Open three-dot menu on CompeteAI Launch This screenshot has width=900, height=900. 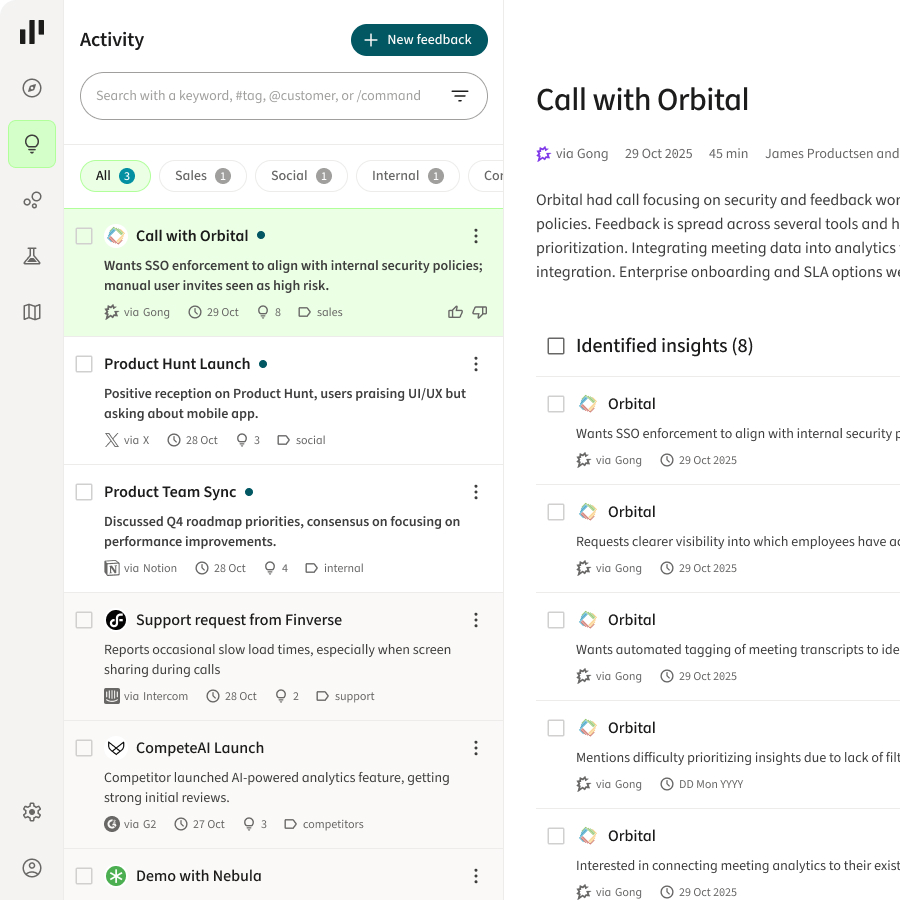pos(476,748)
